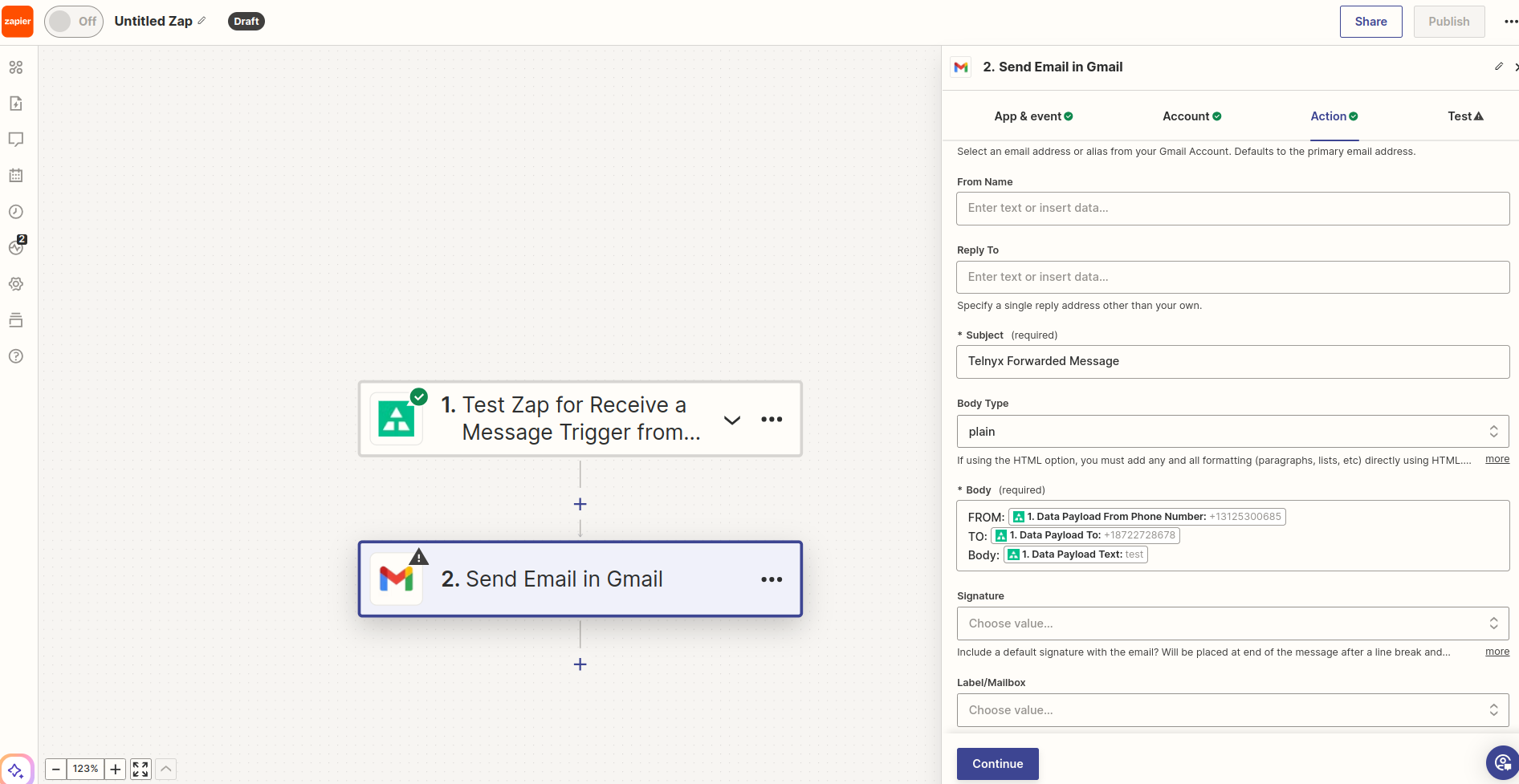Click more link under Signature

pos(1497,652)
